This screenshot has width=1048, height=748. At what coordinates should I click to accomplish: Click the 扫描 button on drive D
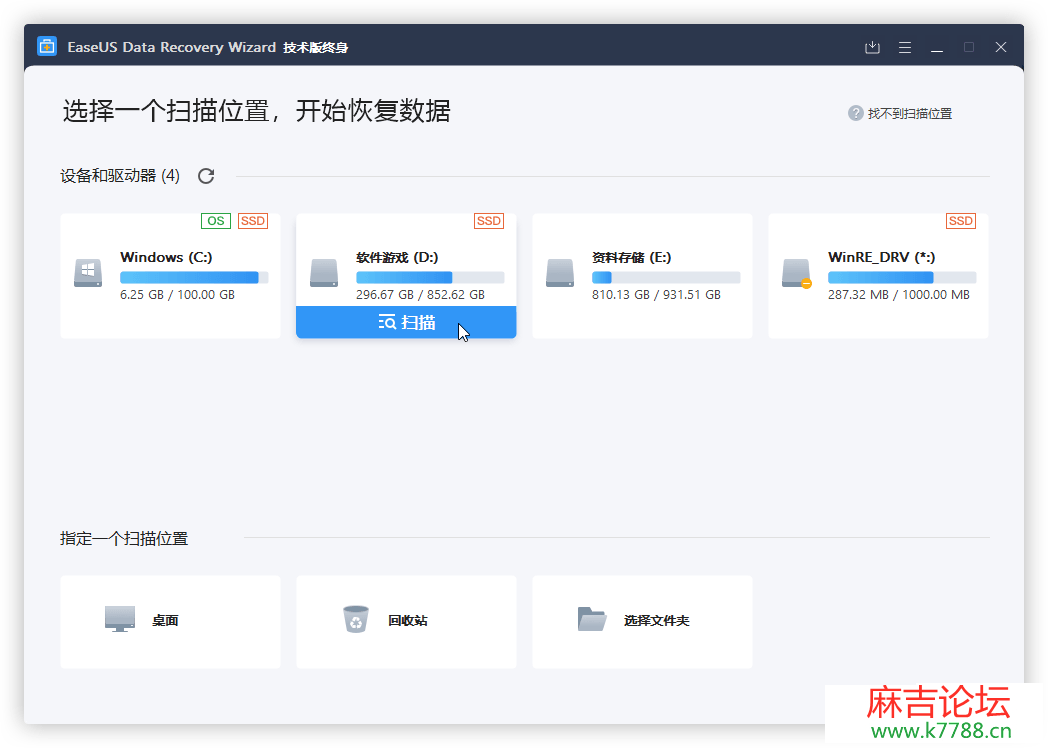406,322
